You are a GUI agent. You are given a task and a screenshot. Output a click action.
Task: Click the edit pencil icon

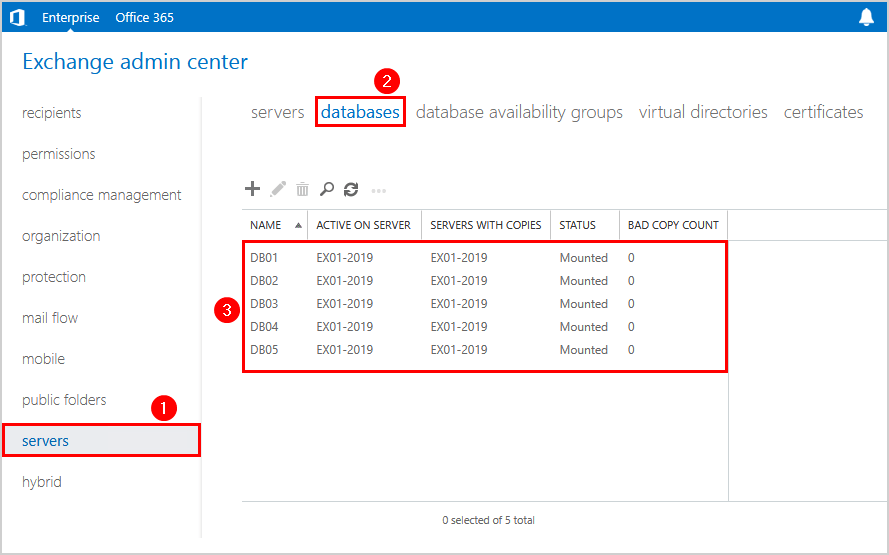[278, 189]
